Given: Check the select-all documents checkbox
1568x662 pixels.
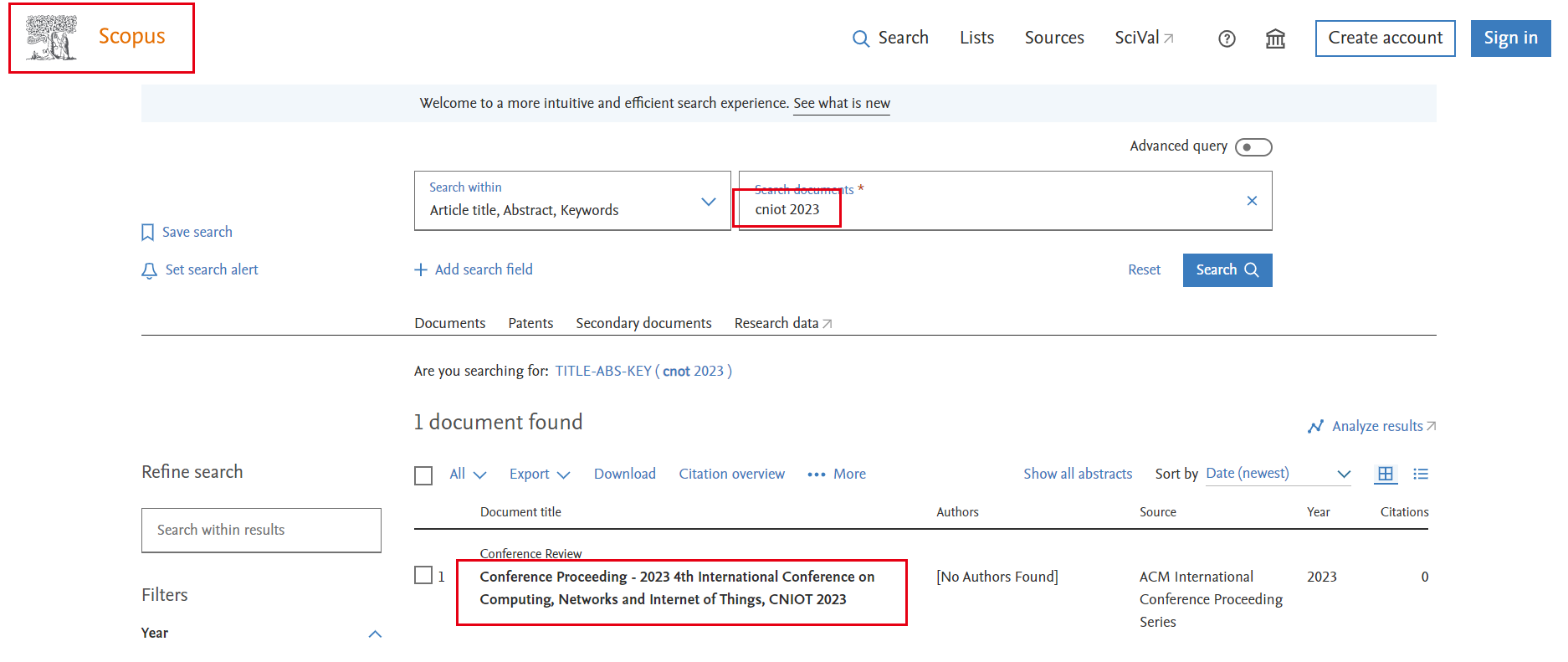Looking at the screenshot, I should pos(423,475).
